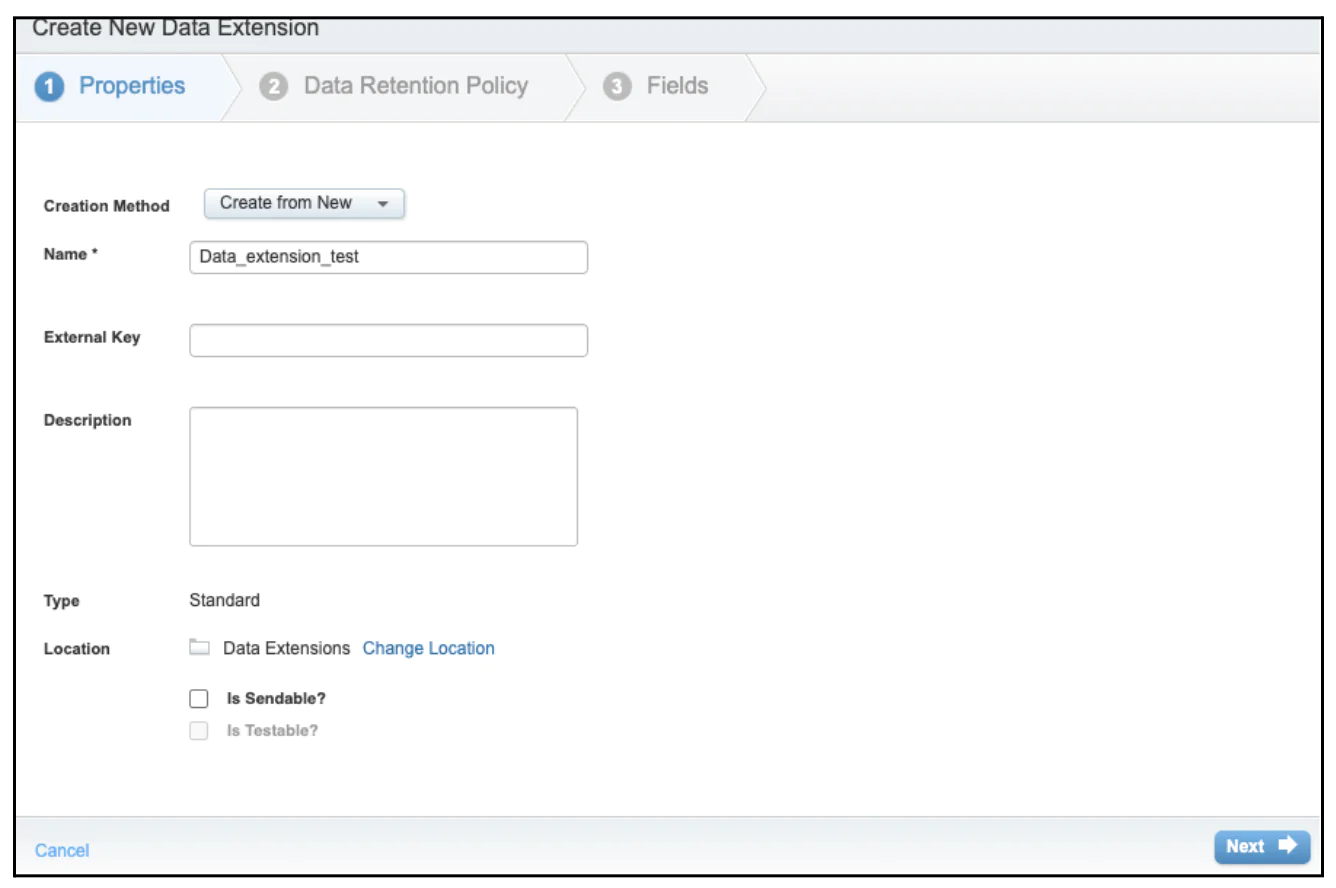This screenshot has width=1336, height=888.
Task: Switch to the Data Retention Policy step
Action: [416, 86]
